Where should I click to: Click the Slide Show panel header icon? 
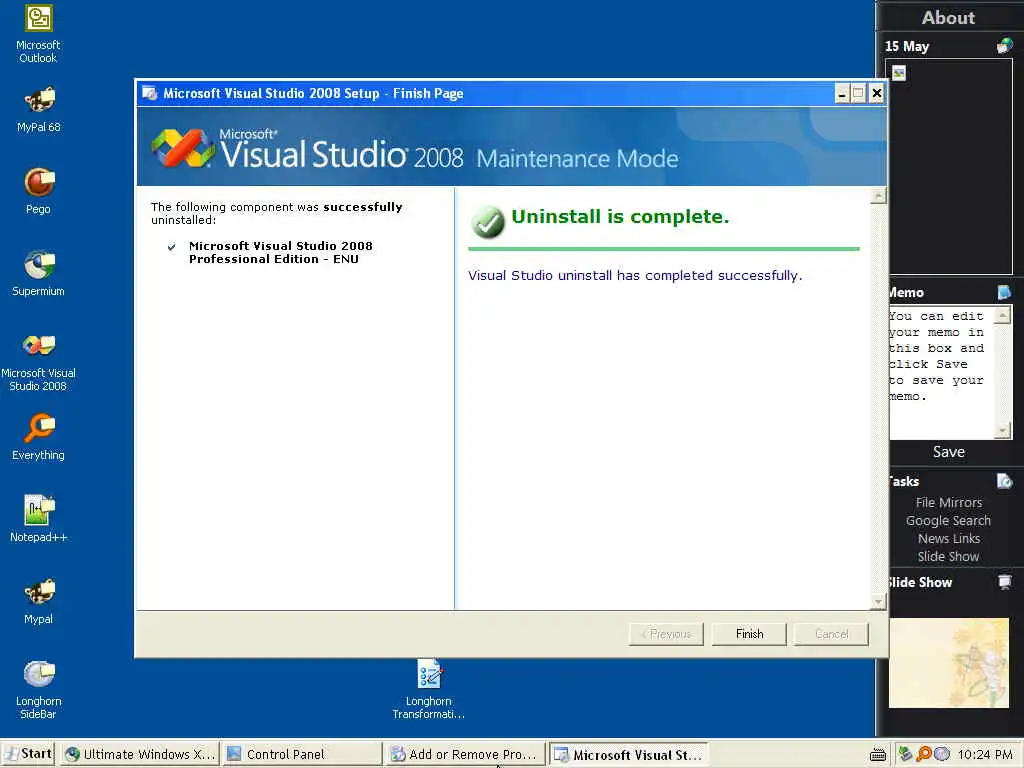tap(1004, 582)
